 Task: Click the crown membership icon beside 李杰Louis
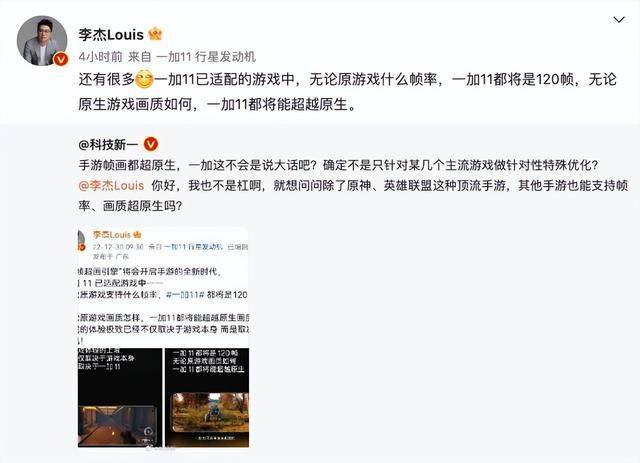click(x=156, y=34)
